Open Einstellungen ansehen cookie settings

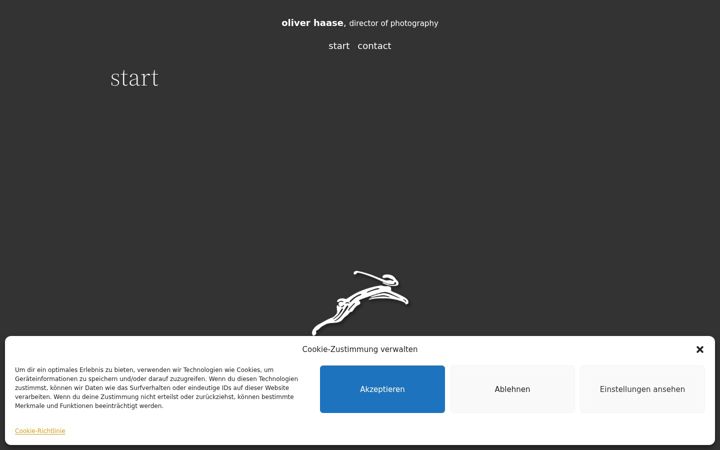pyautogui.click(x=642, y=389)
